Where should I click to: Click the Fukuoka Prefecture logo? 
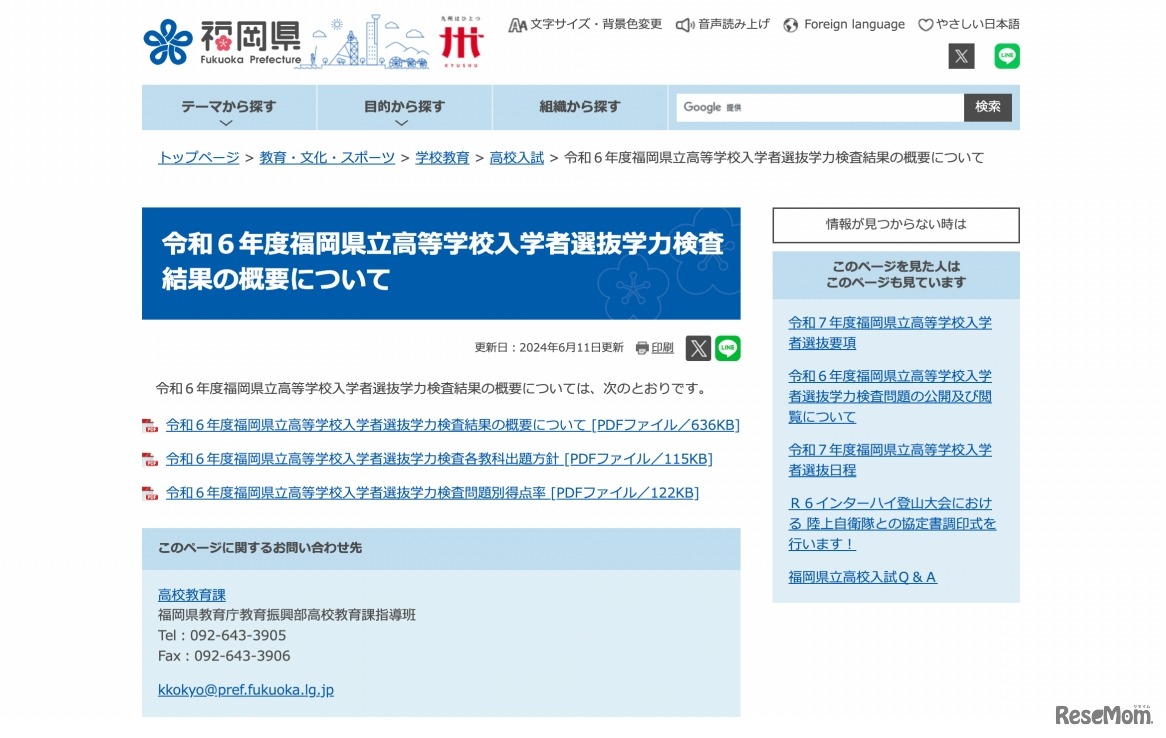click(222, 42)
